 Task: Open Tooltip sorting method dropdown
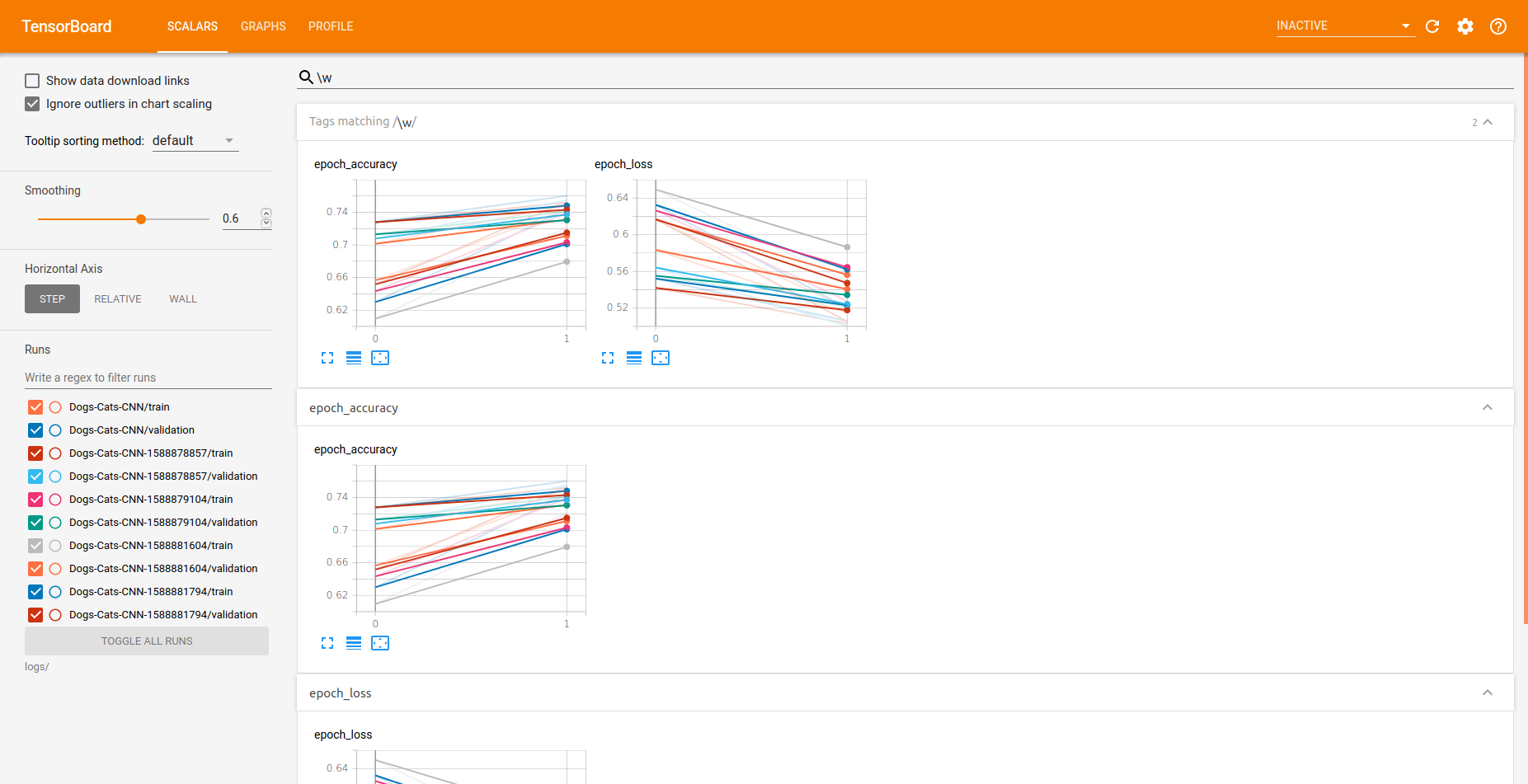point(195,141)
